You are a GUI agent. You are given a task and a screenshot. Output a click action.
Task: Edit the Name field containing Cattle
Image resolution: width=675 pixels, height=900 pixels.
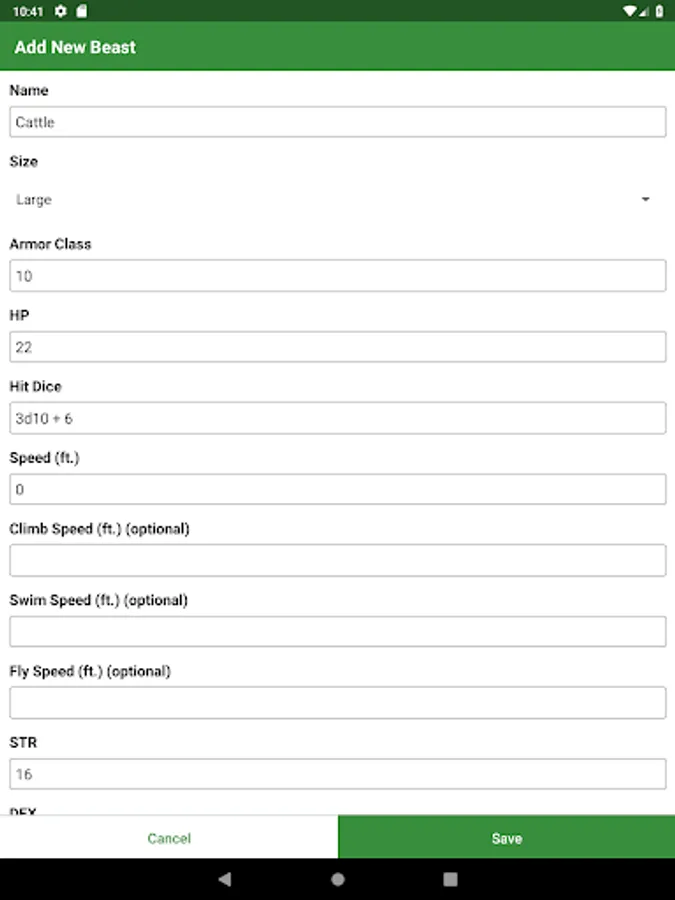(x=338, y=122)
